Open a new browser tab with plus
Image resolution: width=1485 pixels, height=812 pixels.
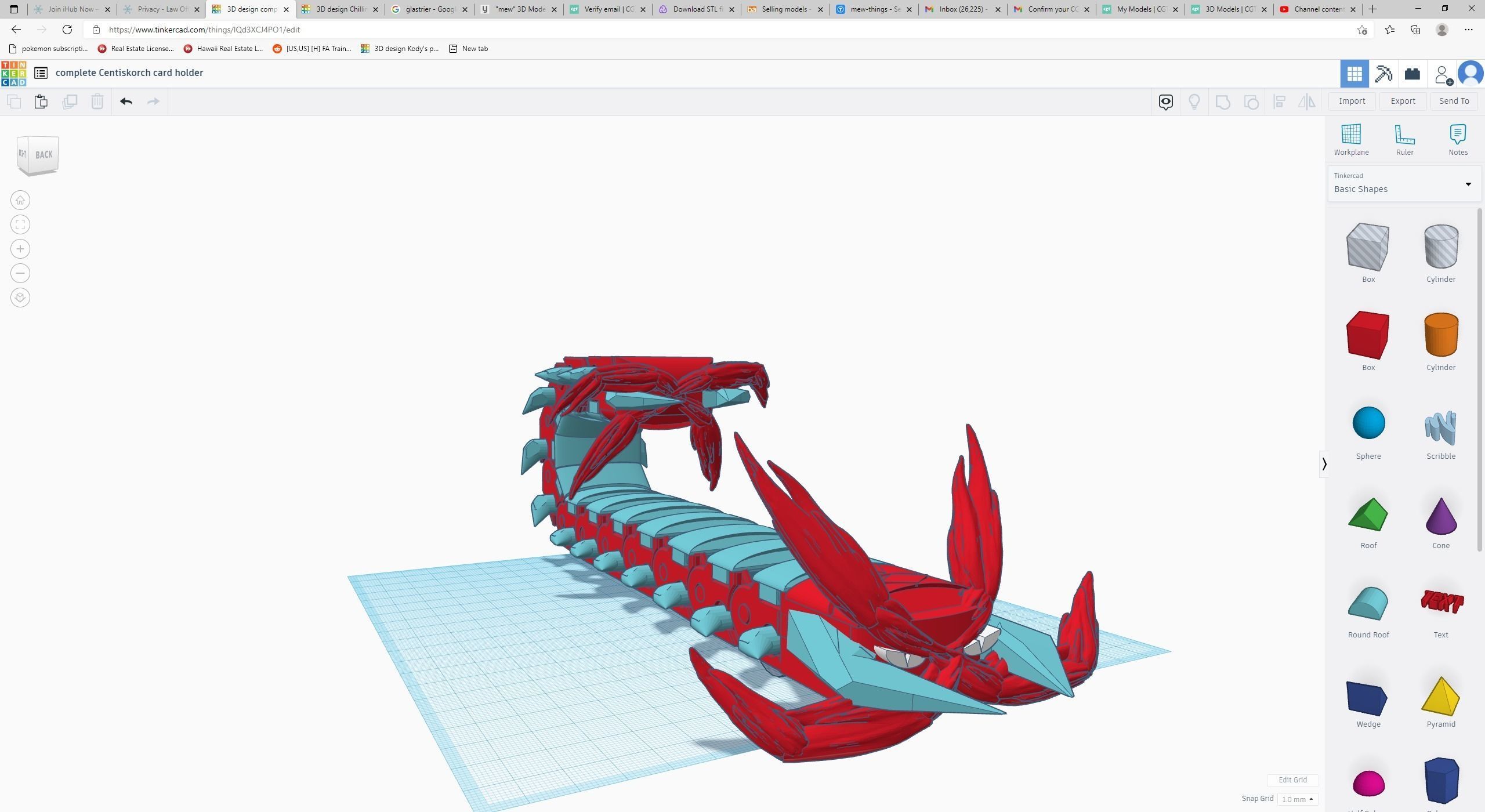coord(1373,9)
